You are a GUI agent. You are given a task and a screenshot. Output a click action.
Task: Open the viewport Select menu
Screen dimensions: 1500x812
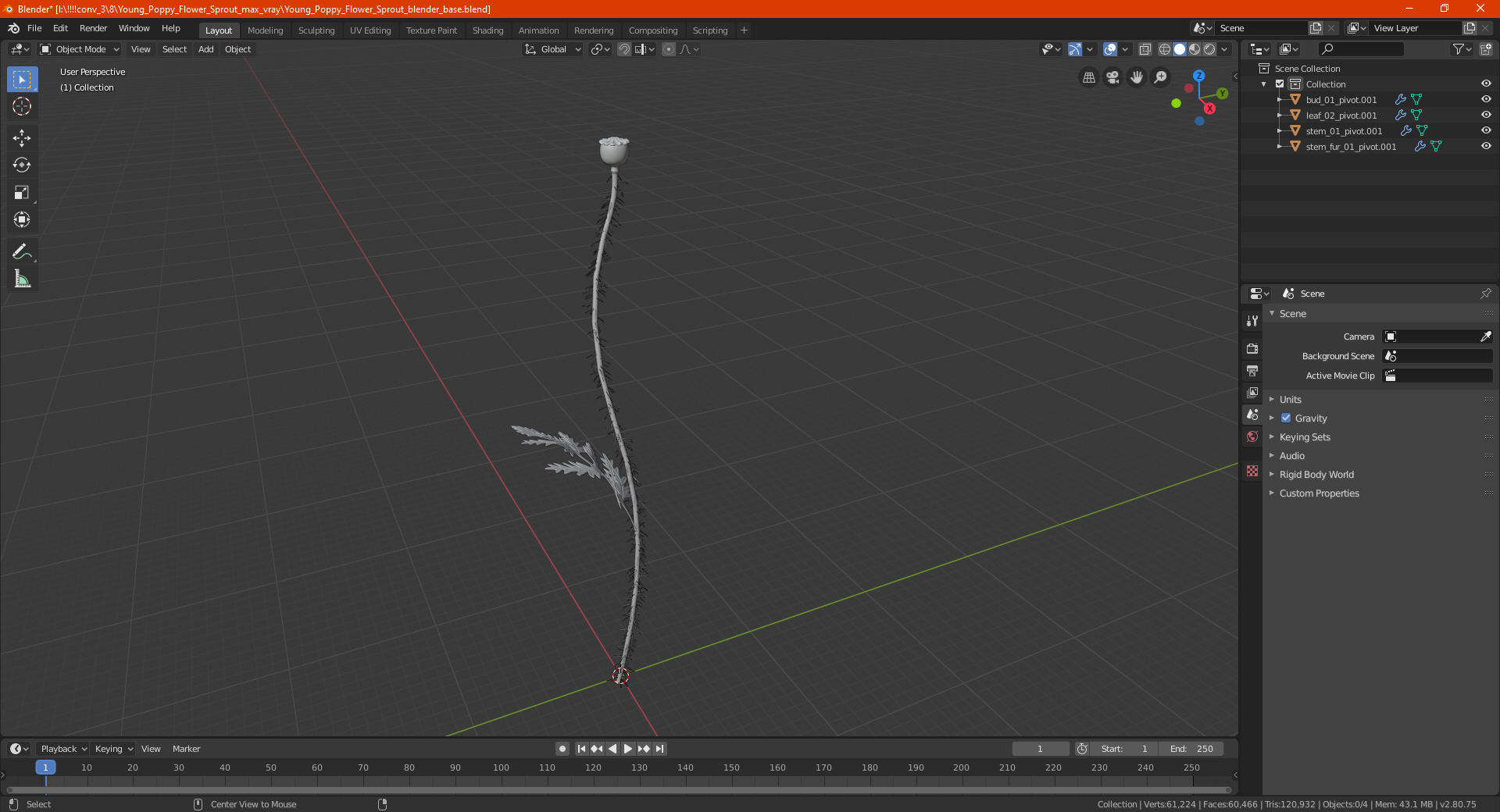tap(174, 49)
